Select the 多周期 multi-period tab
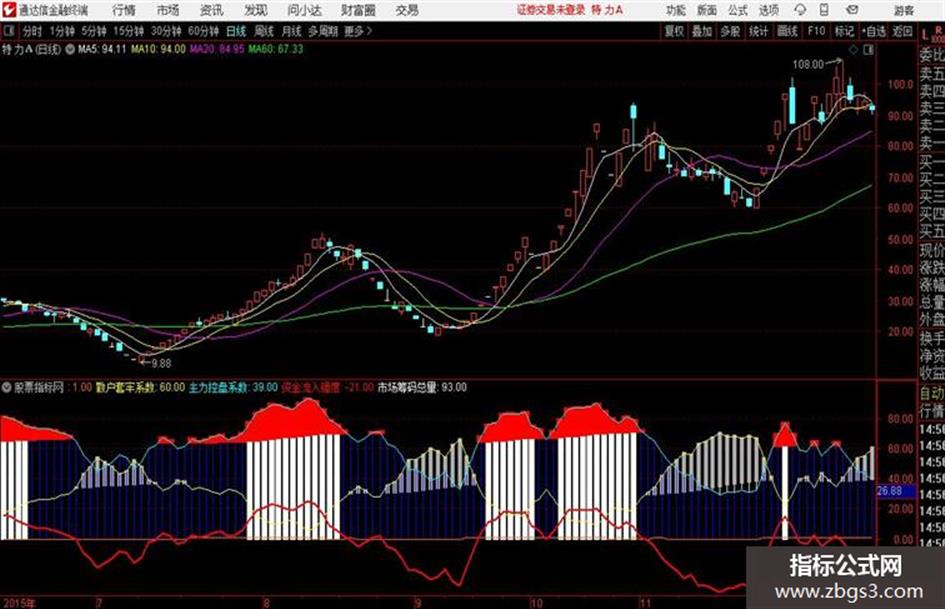The height and width of the screenshot is (609, 945). (322, 31)
